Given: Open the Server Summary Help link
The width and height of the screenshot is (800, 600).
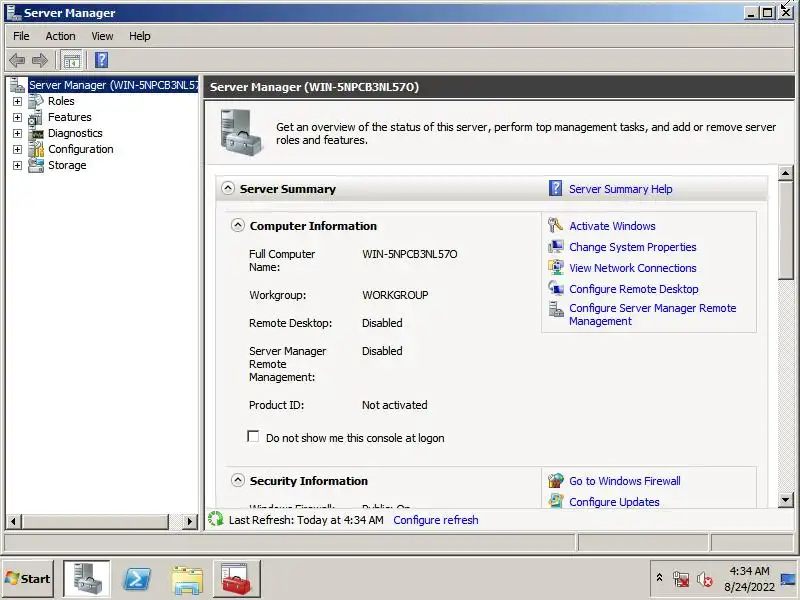Looking at the screenshot, I should pyautogui.click(x=620, y=189).
